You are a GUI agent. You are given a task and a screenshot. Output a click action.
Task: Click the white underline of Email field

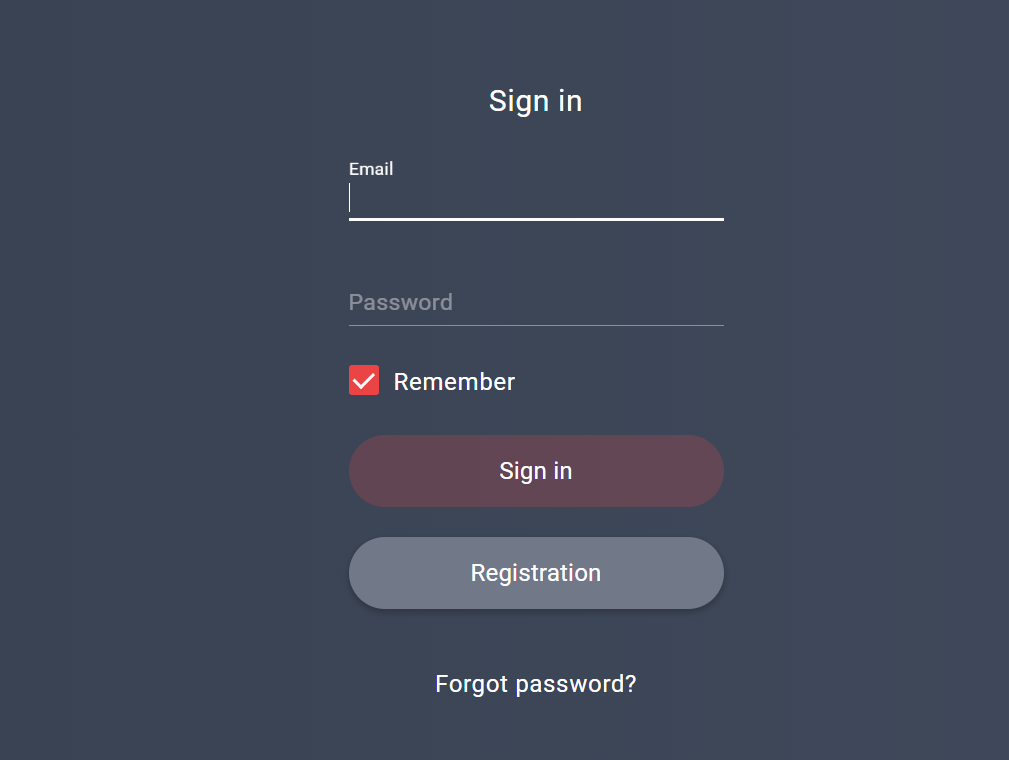point(536,219)
